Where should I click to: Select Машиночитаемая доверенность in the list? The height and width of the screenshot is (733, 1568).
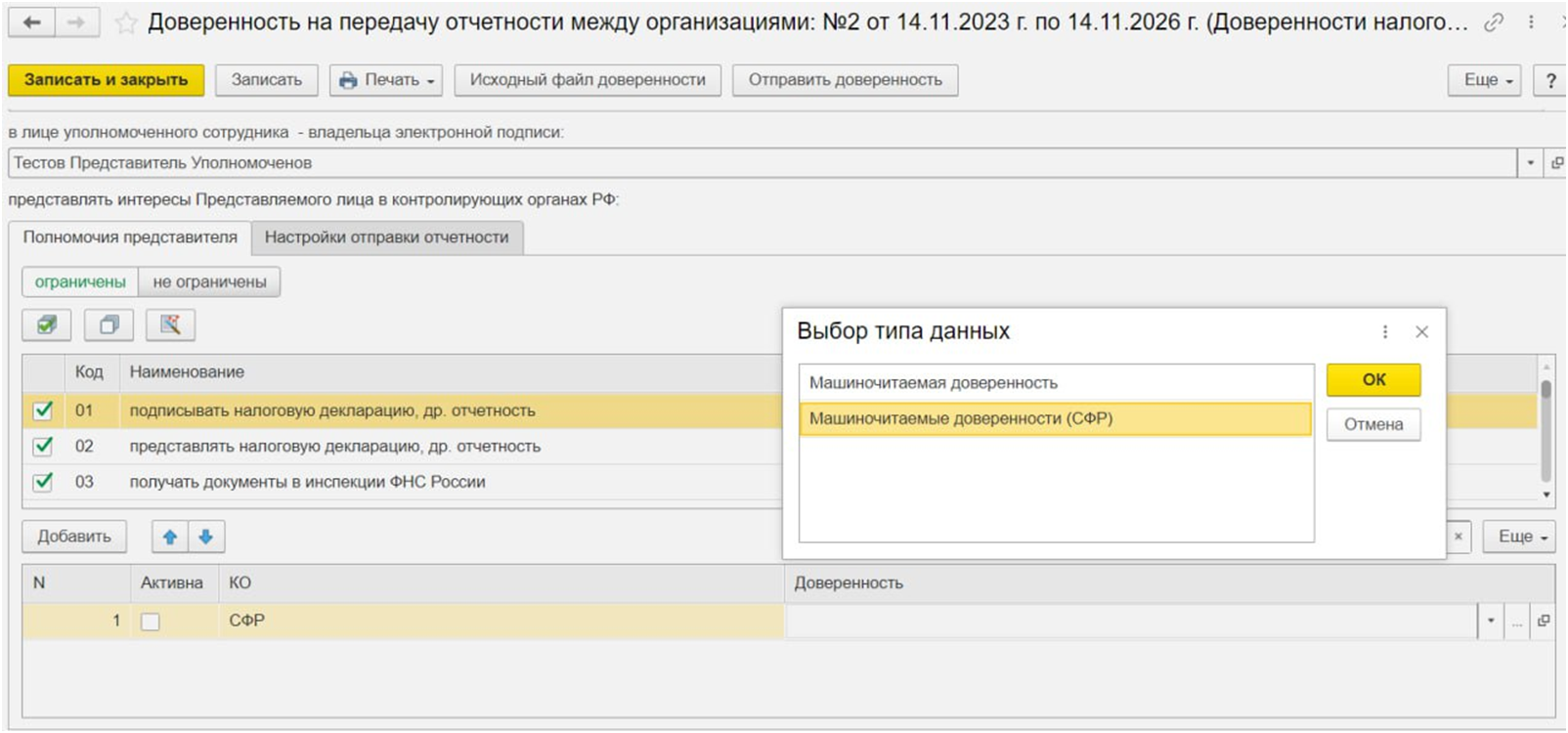click(x=933, y=383)
